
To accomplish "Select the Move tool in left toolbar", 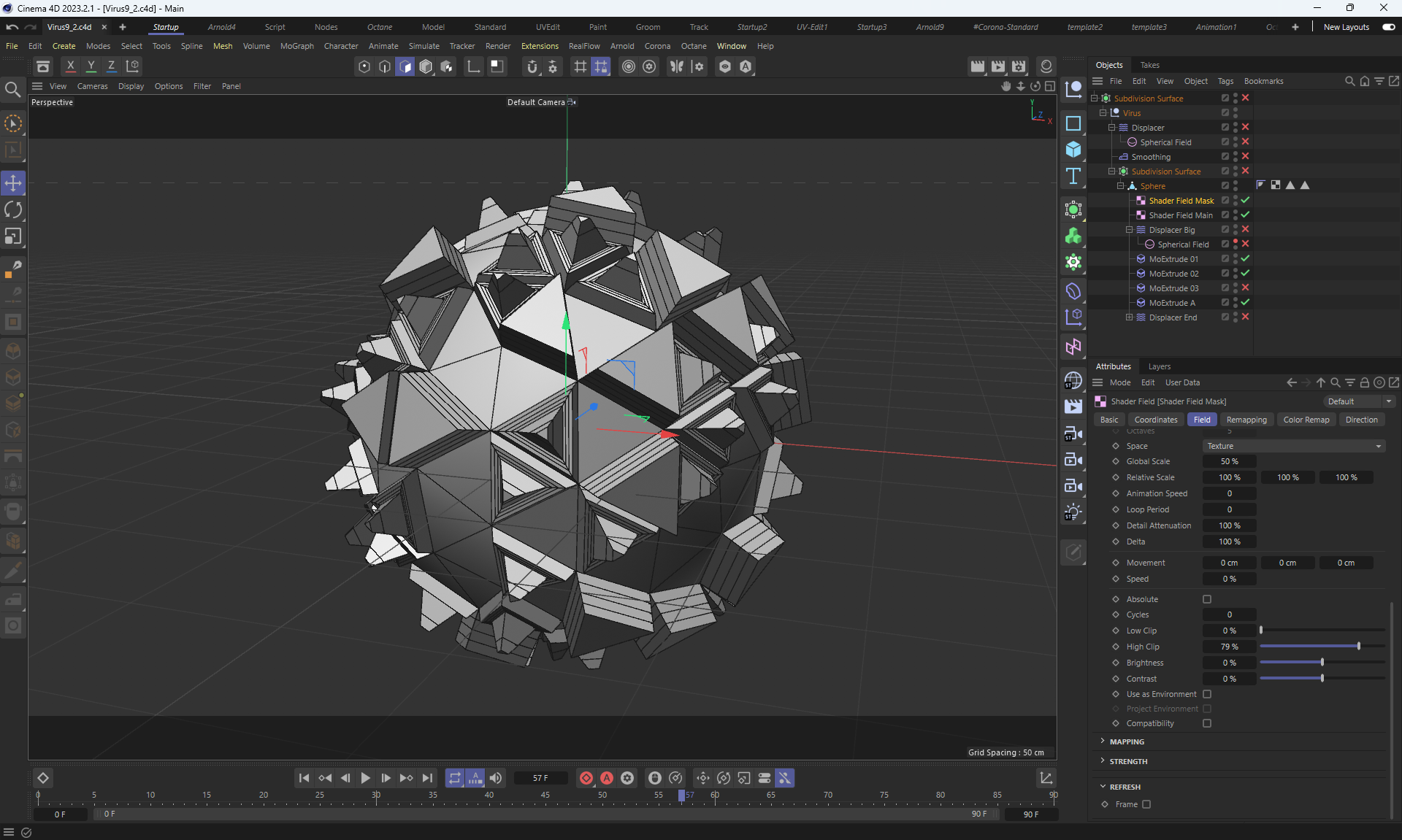I will (13, 183).
